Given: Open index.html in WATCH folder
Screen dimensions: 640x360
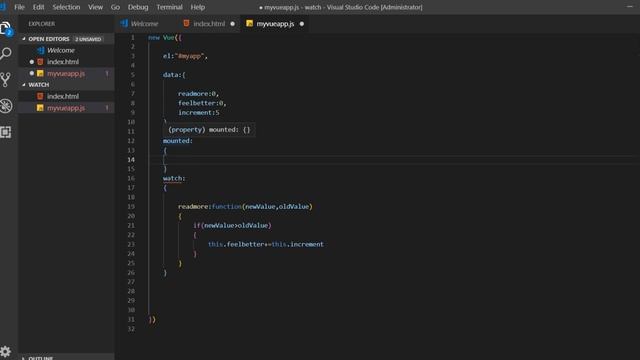Looking at the screenshot, I should click(x=63, y=96).
